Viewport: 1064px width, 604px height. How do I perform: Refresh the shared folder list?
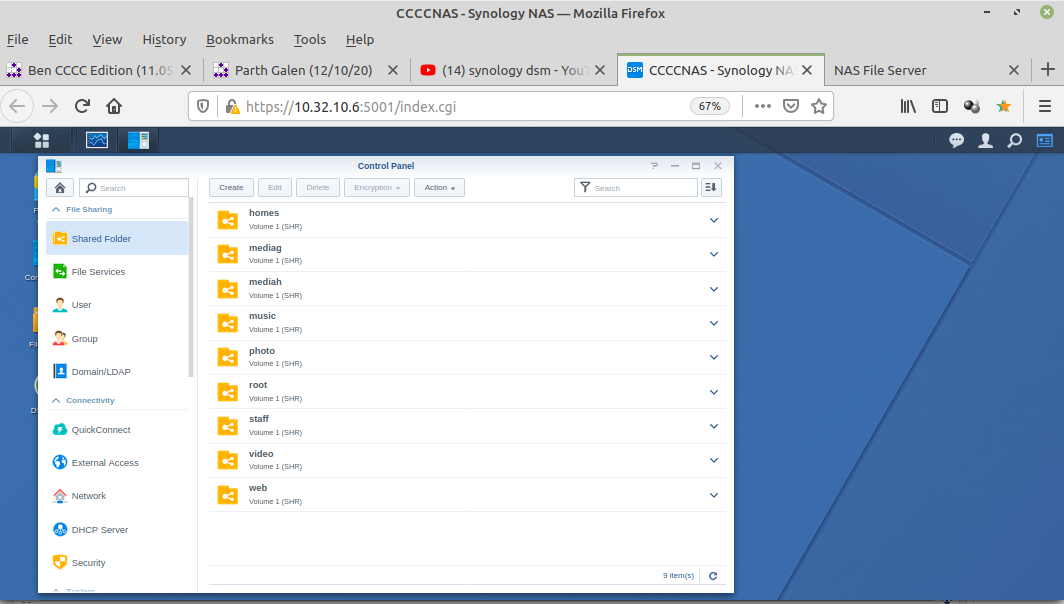coord(713,575)
